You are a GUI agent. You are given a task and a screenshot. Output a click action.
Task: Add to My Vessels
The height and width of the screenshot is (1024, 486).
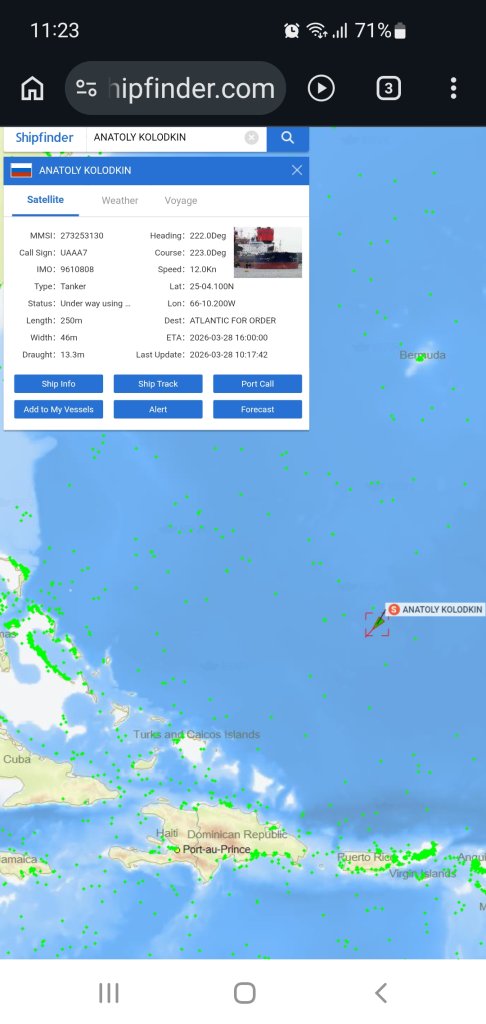(x=59, y=409)
